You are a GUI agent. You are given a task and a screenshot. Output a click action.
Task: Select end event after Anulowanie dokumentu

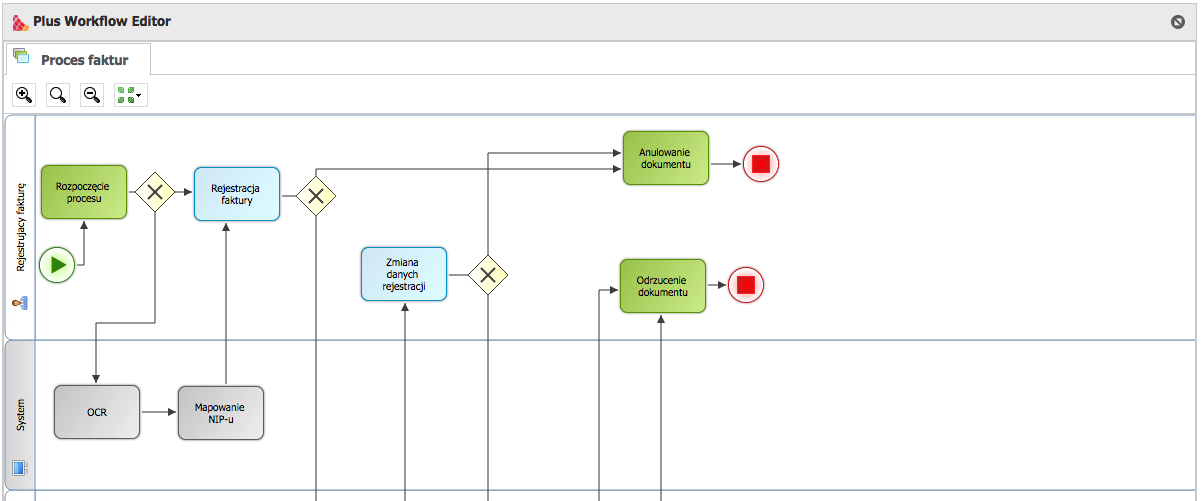(761, 163)
